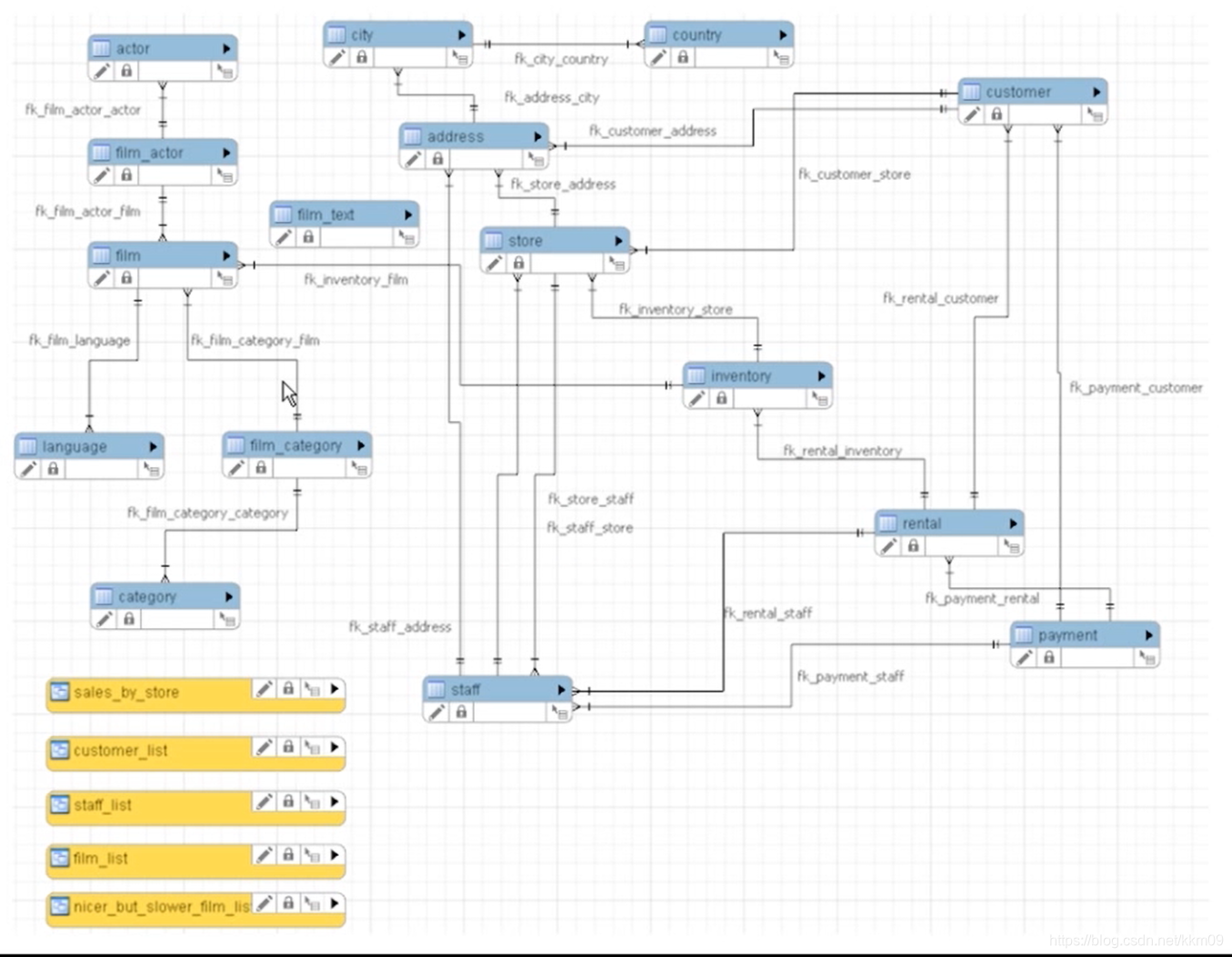Image resolution: width=1232 pixels, height=957 pixels.
Task: Click the lock icon on customer table
Action: (997, 115)
